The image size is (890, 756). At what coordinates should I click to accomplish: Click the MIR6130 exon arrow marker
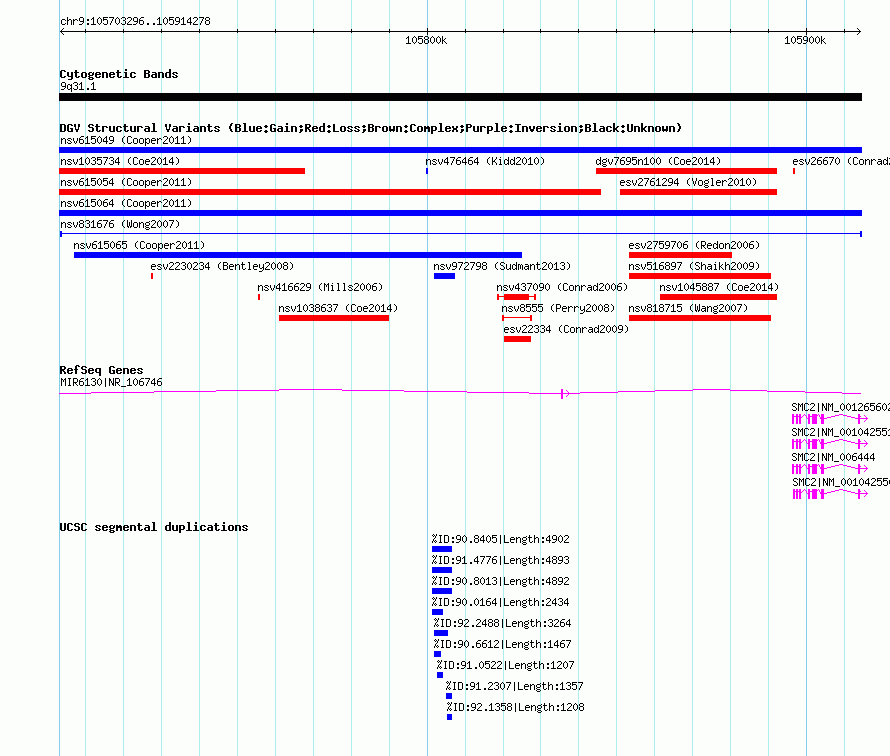point(564,393)
